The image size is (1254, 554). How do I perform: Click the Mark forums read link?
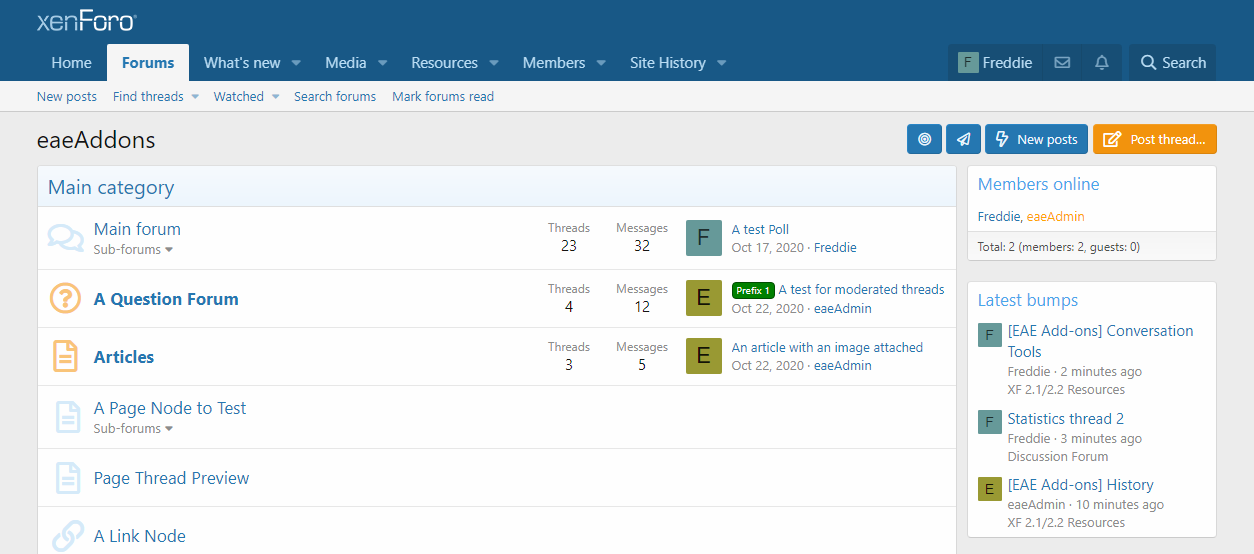click(443, 97)
